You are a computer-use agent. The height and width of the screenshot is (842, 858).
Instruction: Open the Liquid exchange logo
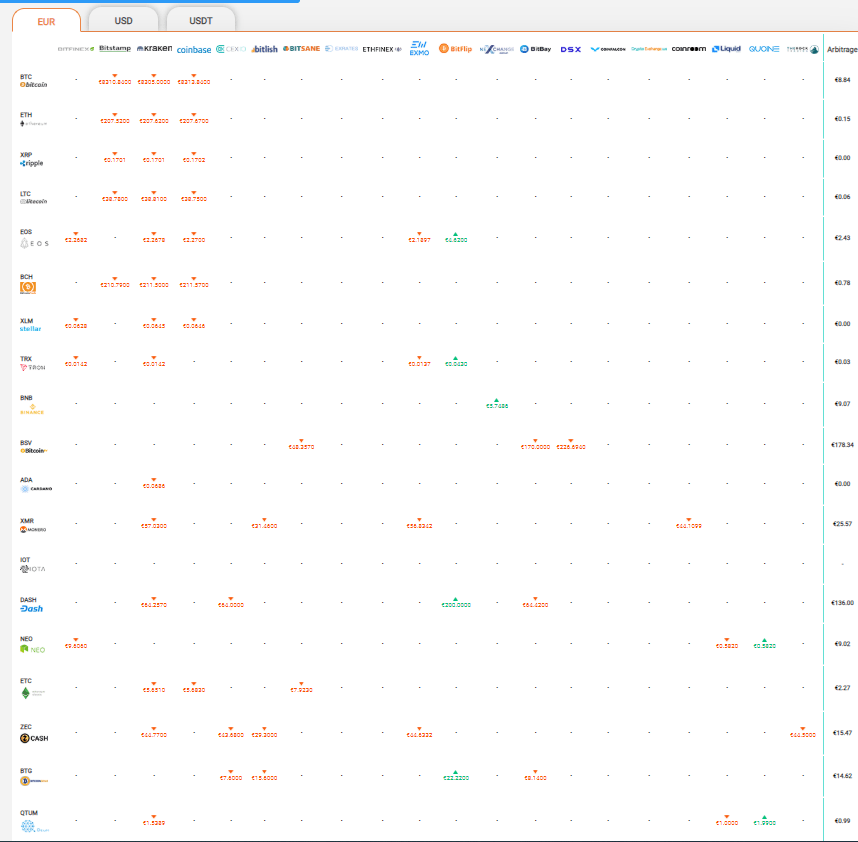[x=726, y=49]
